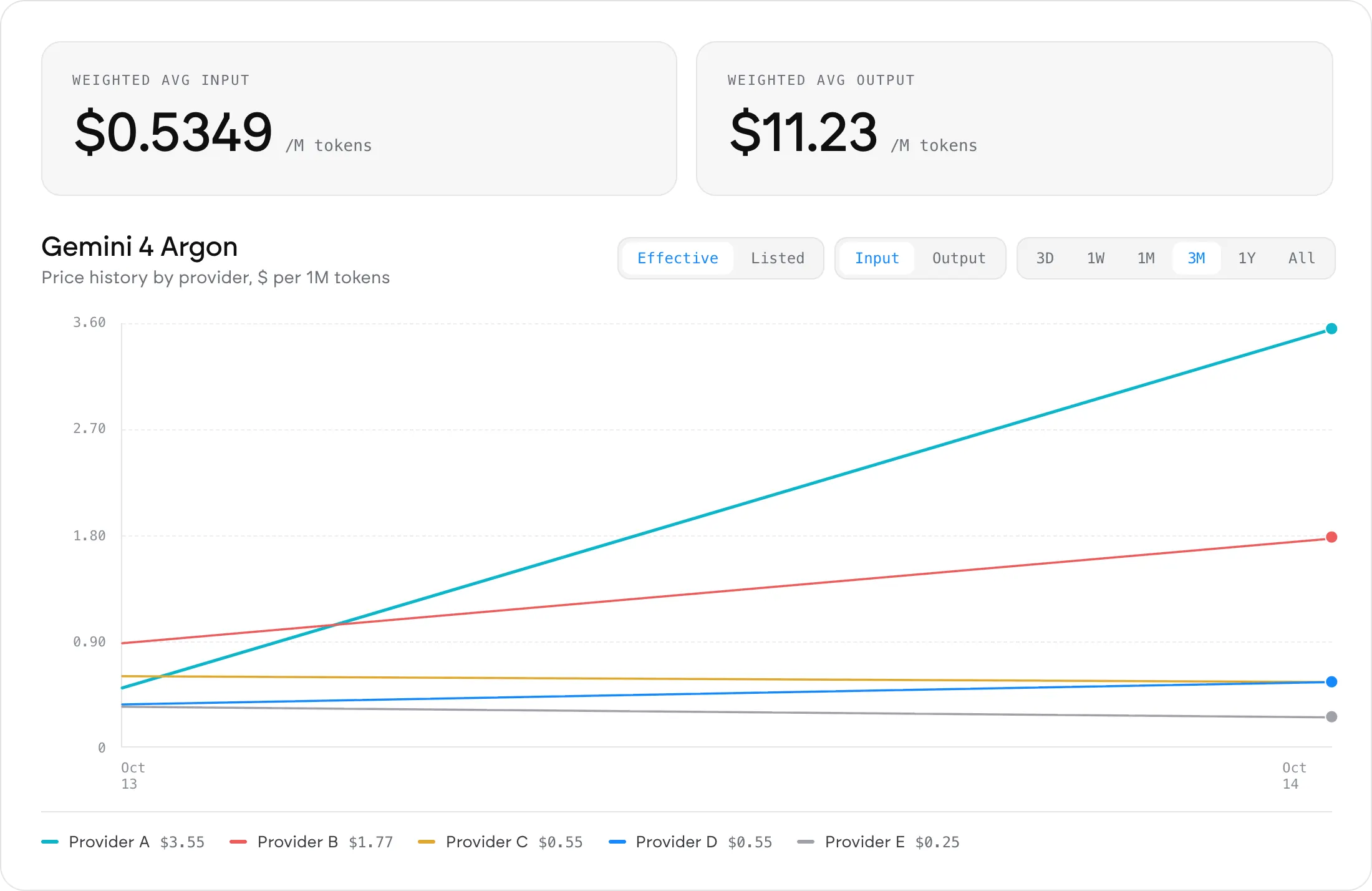
Task: Click the Gemini 4 Argon chart title
Action: [140, 247]
